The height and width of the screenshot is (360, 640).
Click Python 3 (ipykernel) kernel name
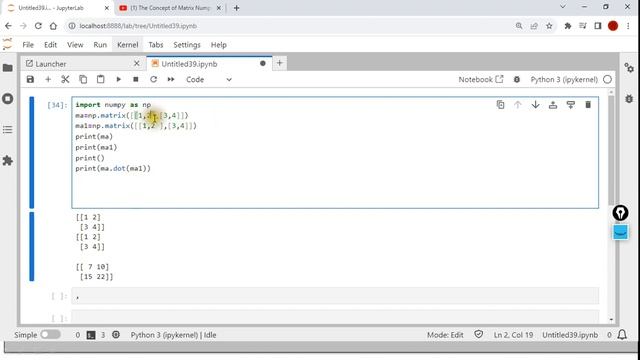[x=564, y=80]
